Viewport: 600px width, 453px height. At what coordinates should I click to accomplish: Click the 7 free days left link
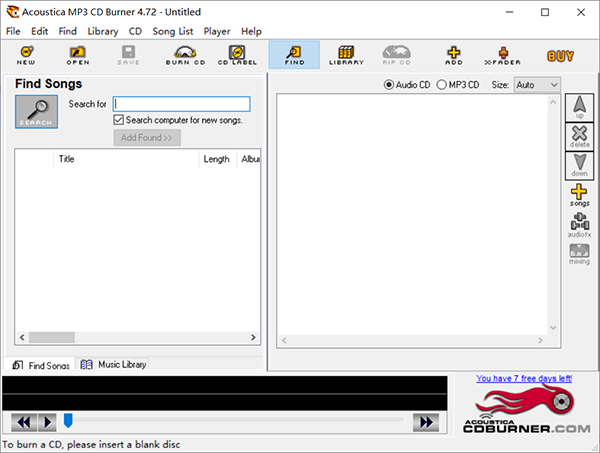pos(524,379)
